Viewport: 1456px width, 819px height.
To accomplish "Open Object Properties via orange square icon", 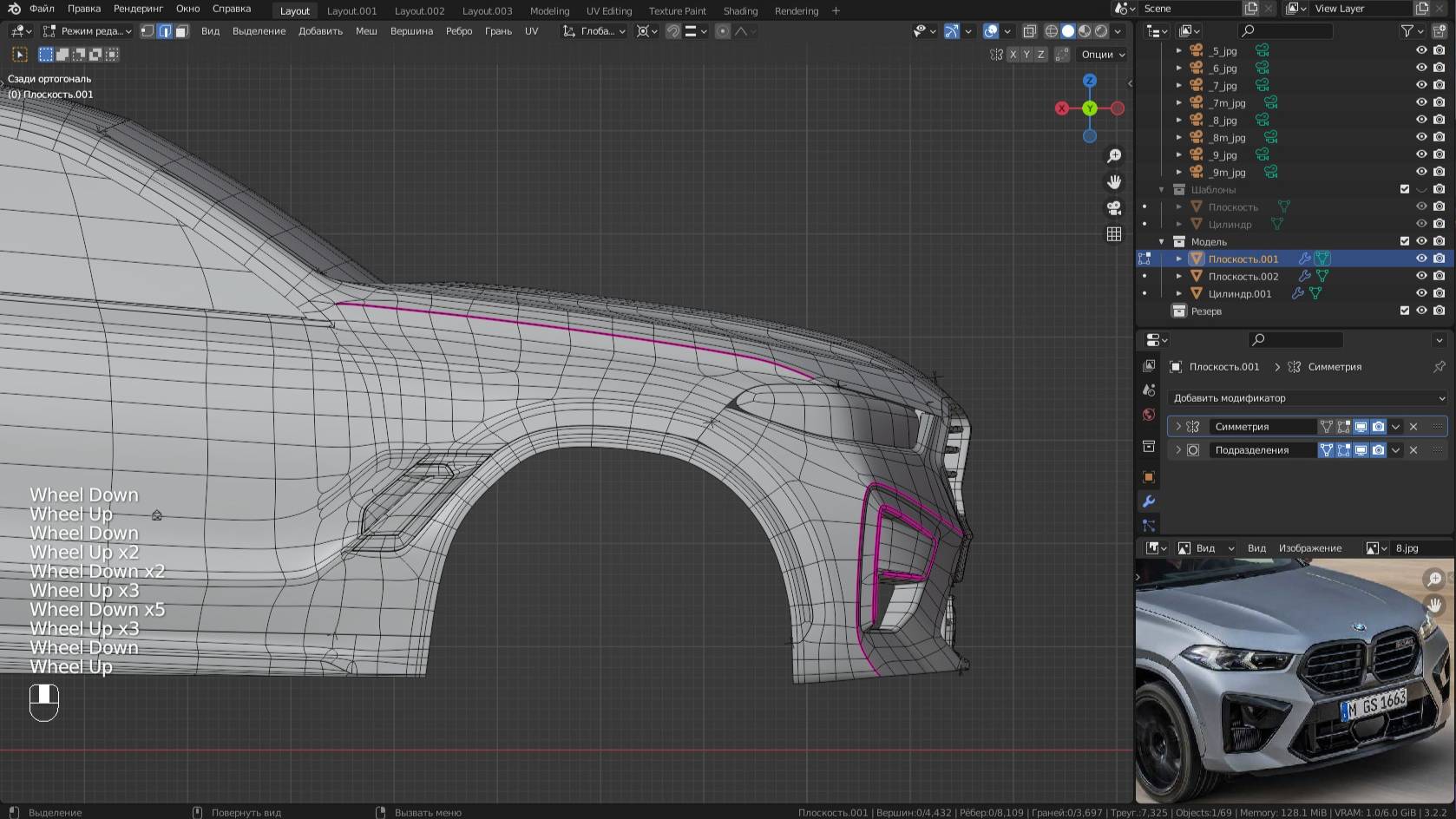I will [x=1148, y=477].
